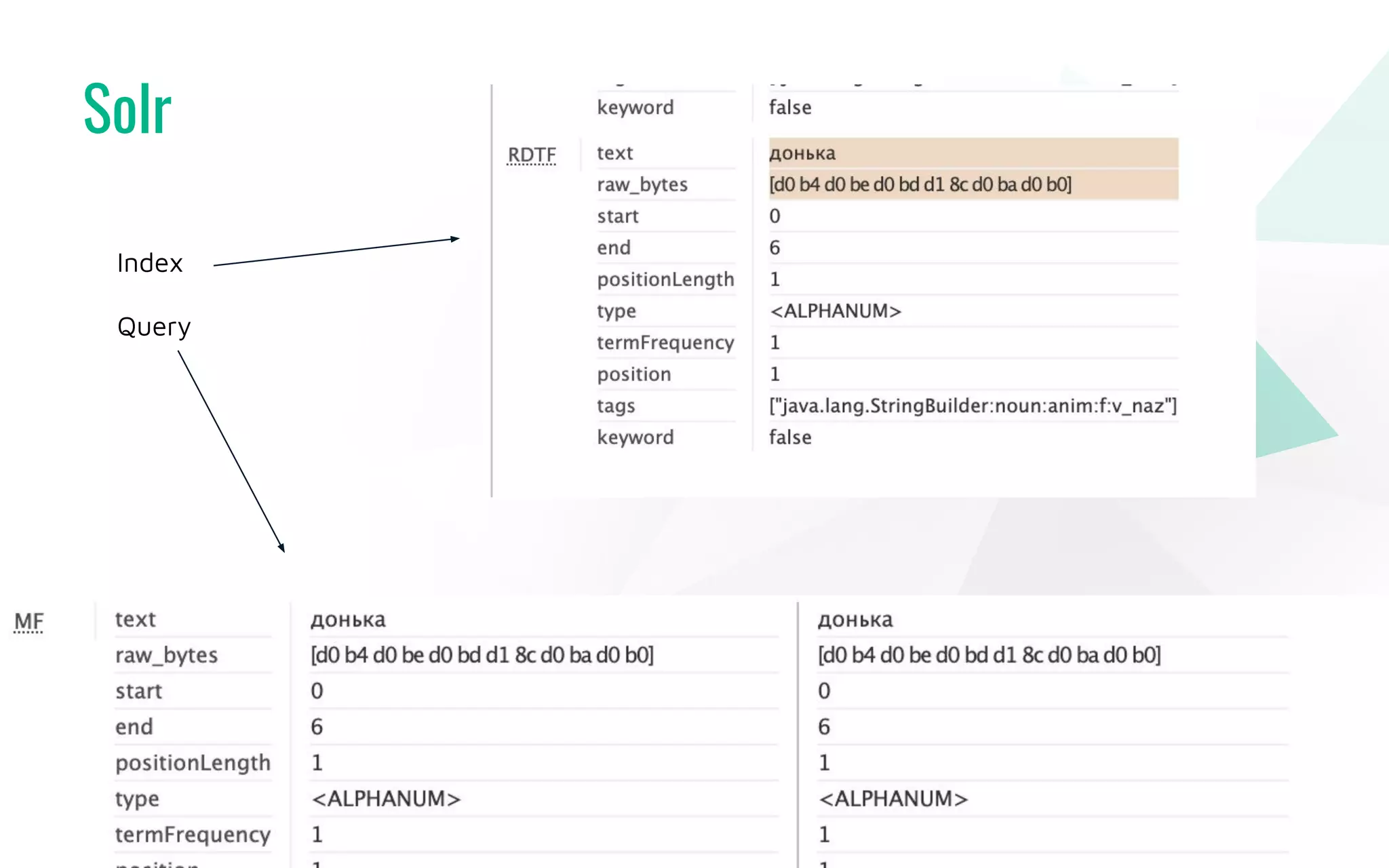Click end value 6 in RDTF section
This screenshot has height=868, width=1389.
(775, 248)
